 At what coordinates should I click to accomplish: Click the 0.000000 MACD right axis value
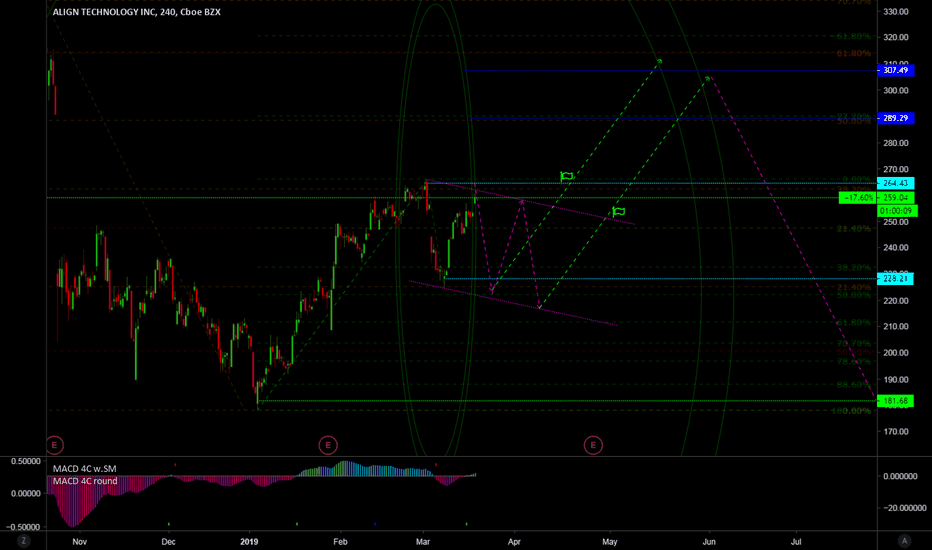900,476
